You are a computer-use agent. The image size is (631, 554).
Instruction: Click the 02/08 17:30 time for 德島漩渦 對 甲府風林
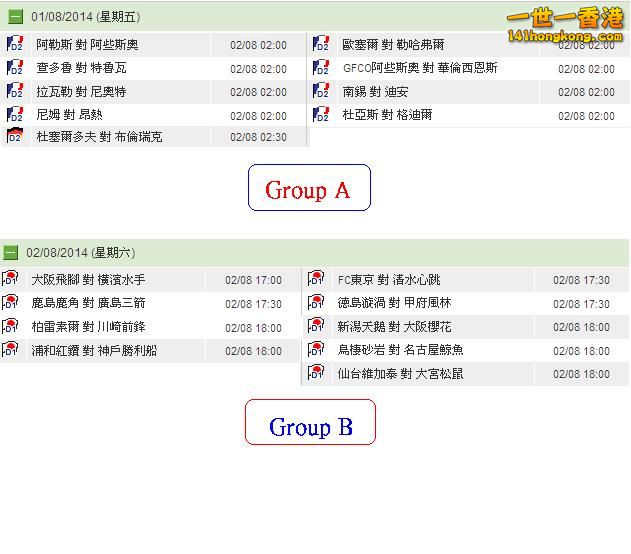[581, 304]
